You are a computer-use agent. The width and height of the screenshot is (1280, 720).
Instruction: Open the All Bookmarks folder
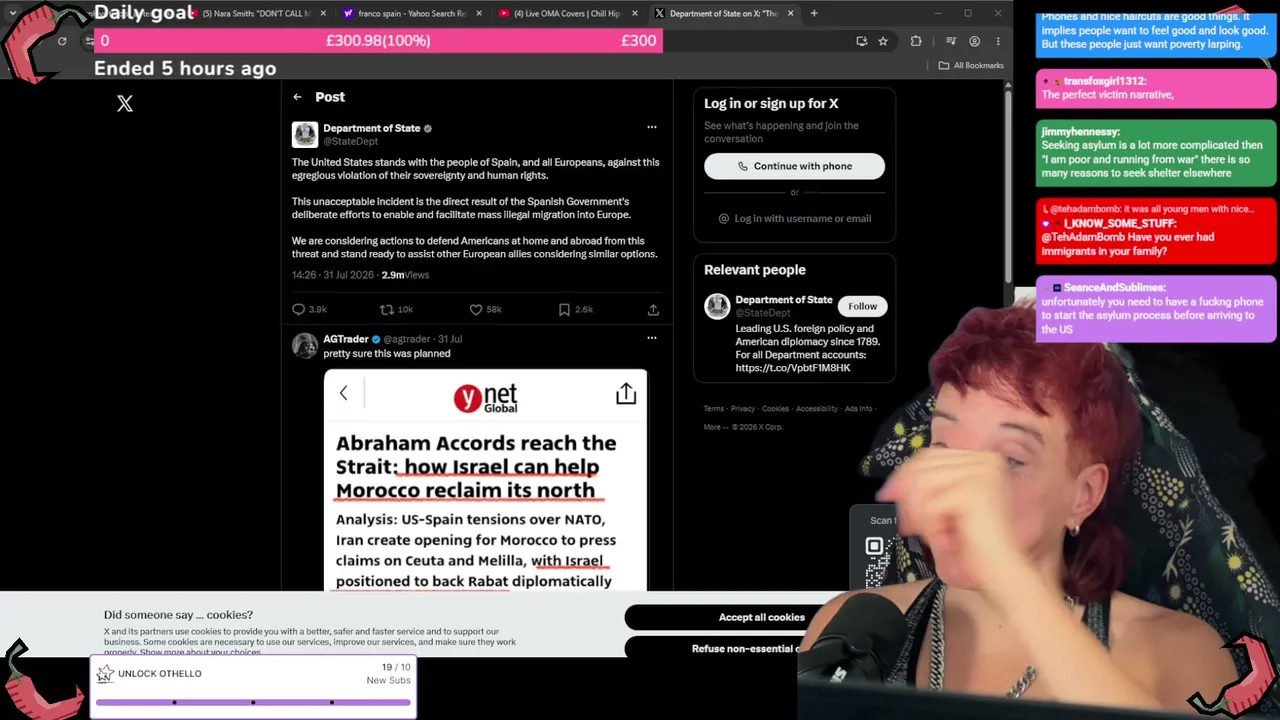pyautogui.click(x=971, y=66)
